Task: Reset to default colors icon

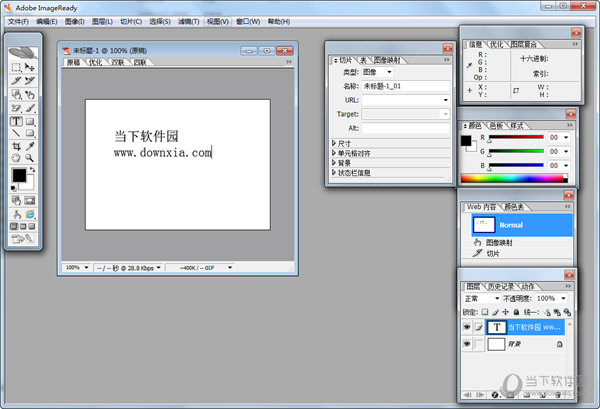Action: click(13, 188)
